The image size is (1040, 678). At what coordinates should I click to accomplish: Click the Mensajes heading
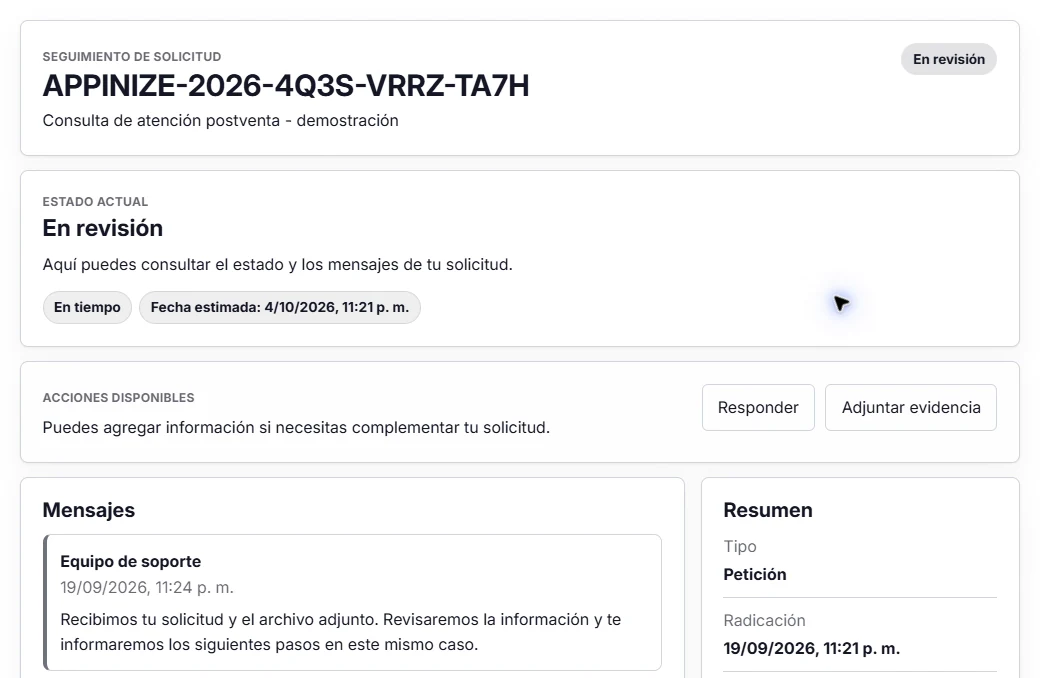point(89,510)
